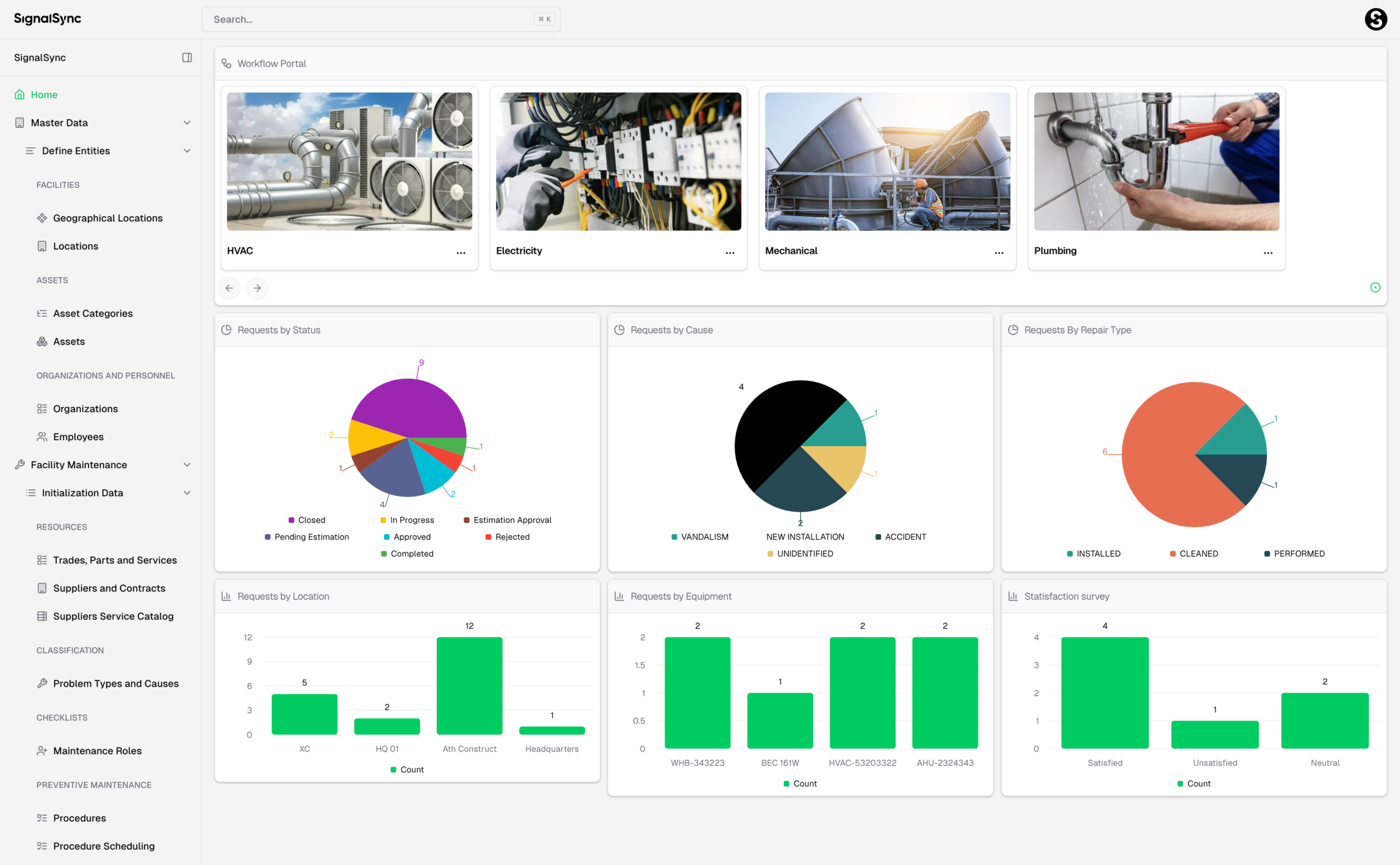Click the user avatar icon top right
Screen dimensions: 1400x865
[1375, 19]
